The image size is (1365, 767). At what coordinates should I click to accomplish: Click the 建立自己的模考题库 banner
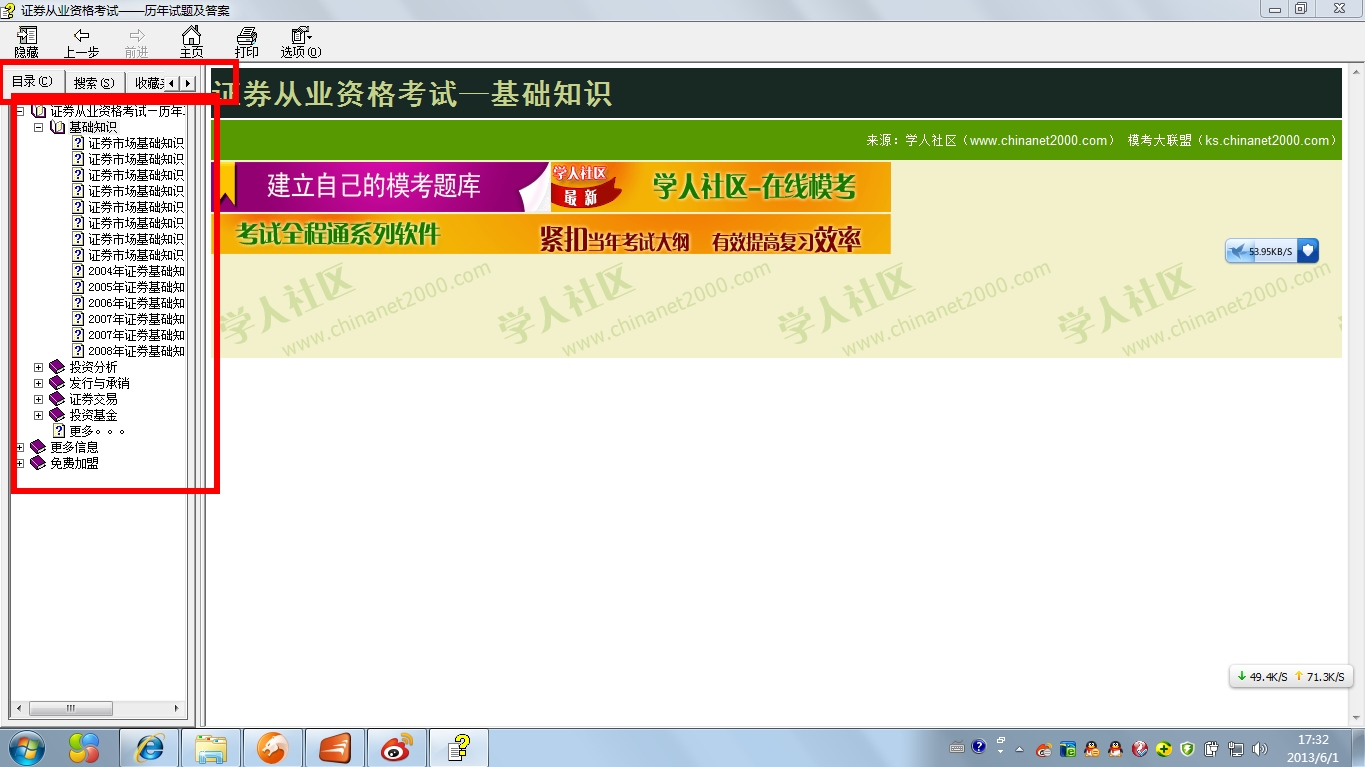pos(382,187)
